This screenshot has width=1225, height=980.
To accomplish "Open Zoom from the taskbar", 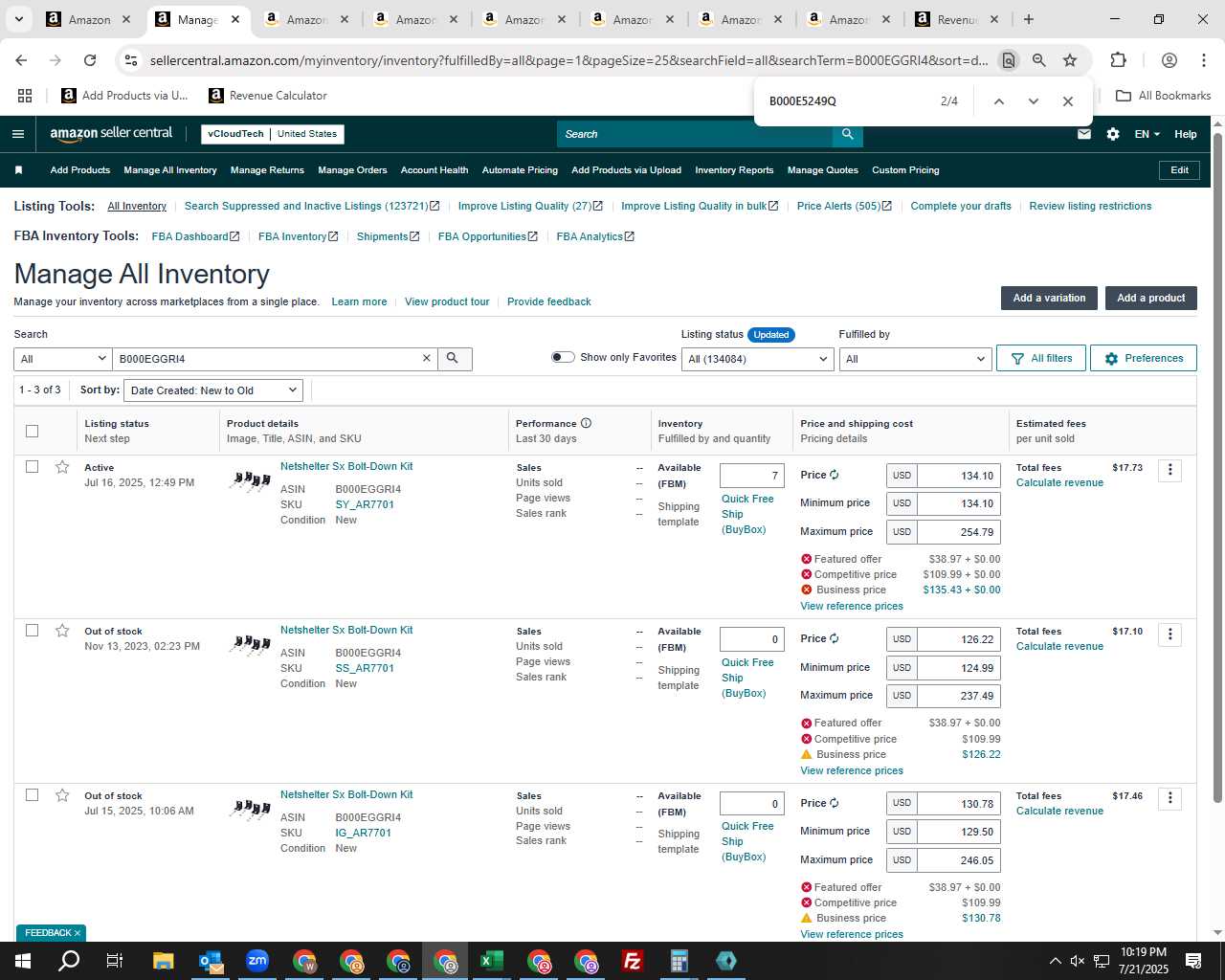I will point(257,961).
